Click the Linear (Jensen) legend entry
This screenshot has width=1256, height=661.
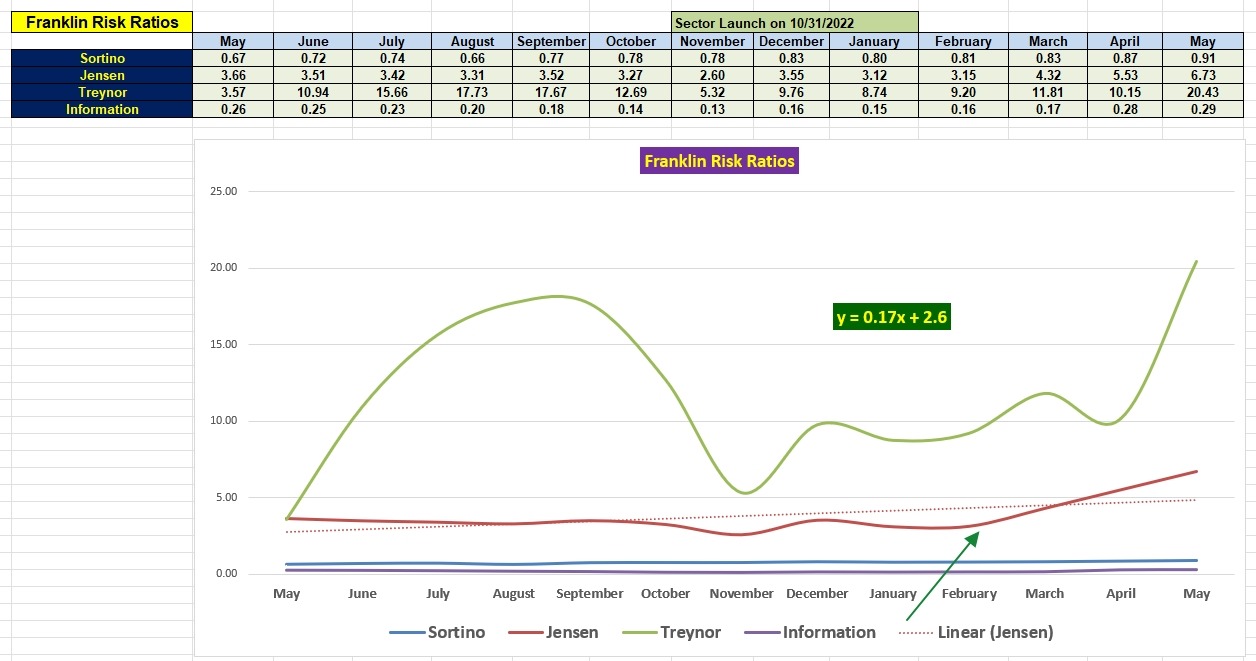(x=976, y=632)
